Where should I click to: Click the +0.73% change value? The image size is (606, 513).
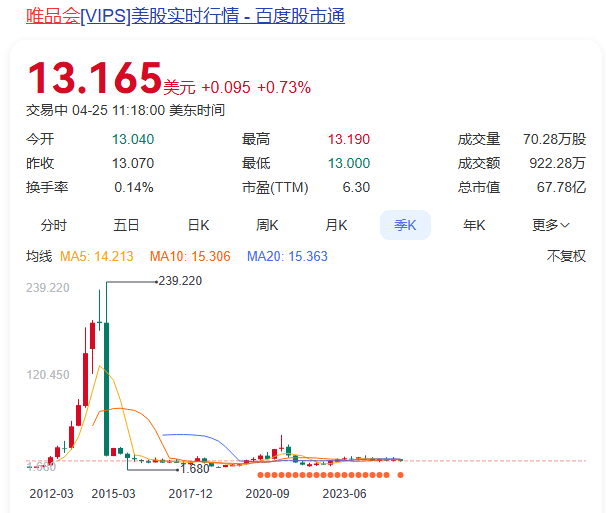[284, 88]
